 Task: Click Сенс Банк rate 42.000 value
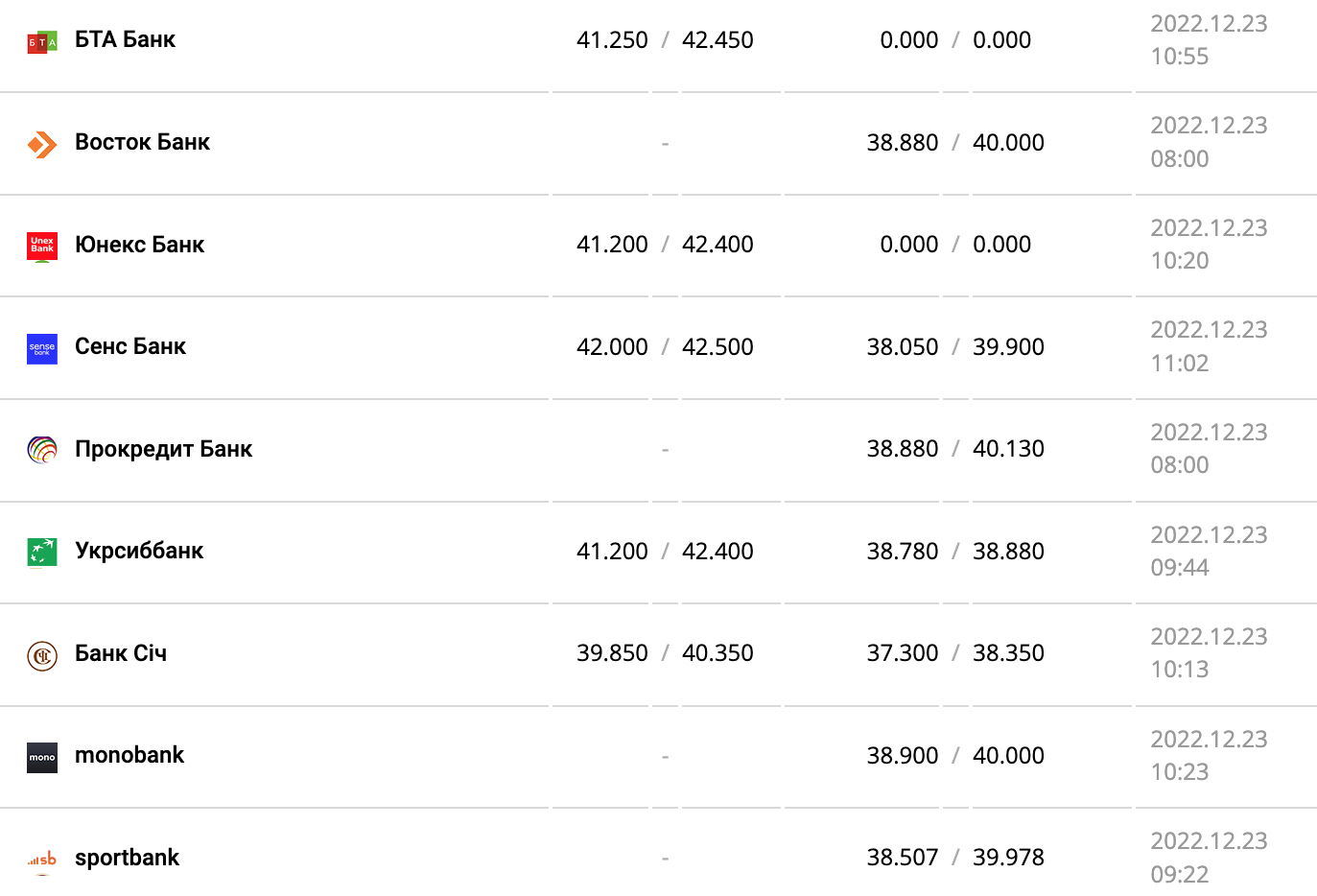point(612,347)
